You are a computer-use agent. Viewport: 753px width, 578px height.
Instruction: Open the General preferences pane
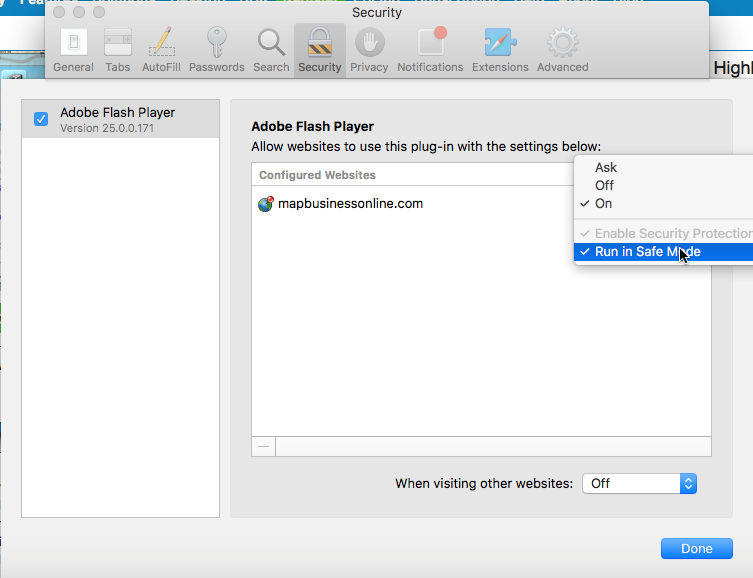pyautogui.click(x=73, y=50)
